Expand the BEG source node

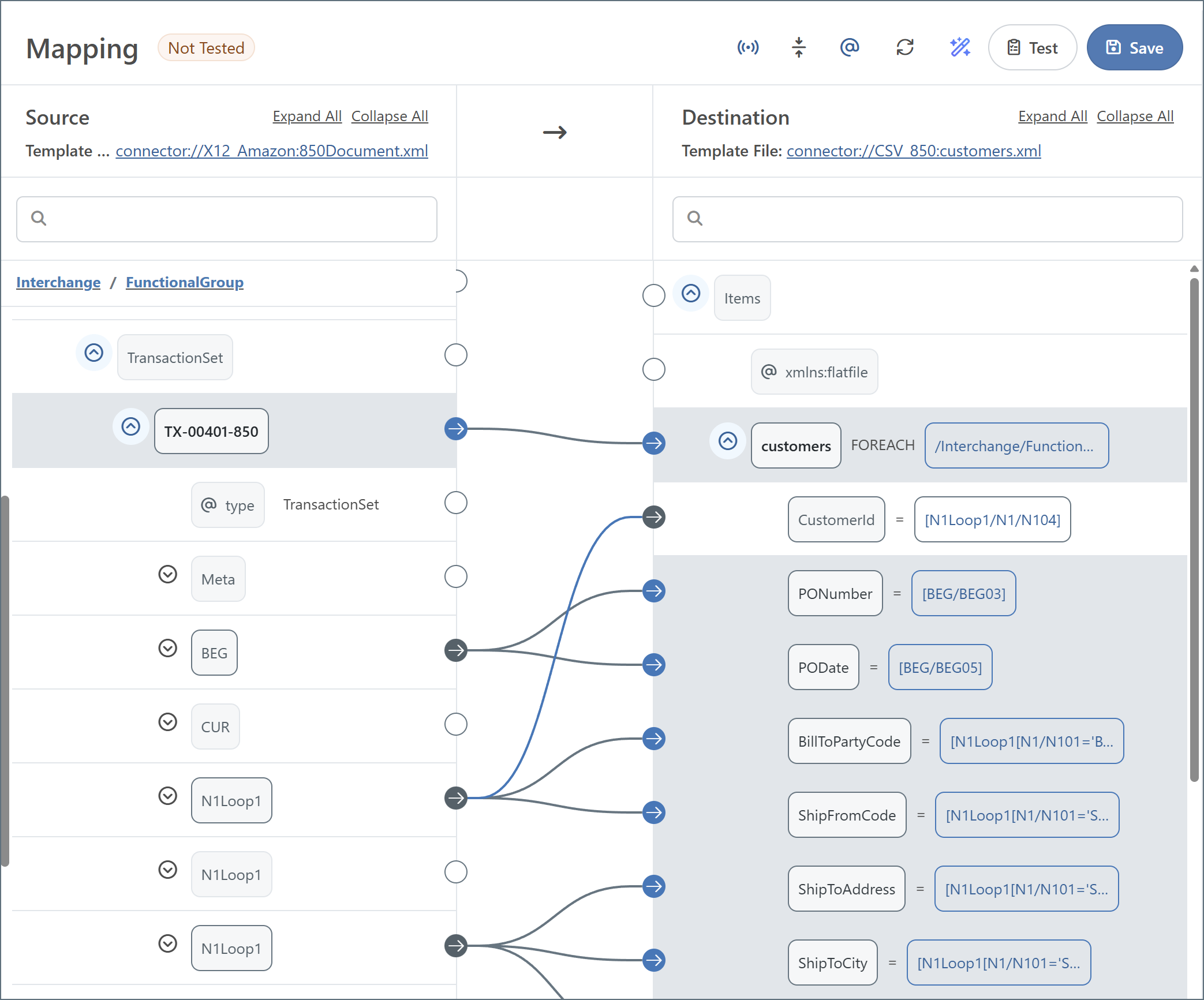pyautogui.click(x=168, y=648)
